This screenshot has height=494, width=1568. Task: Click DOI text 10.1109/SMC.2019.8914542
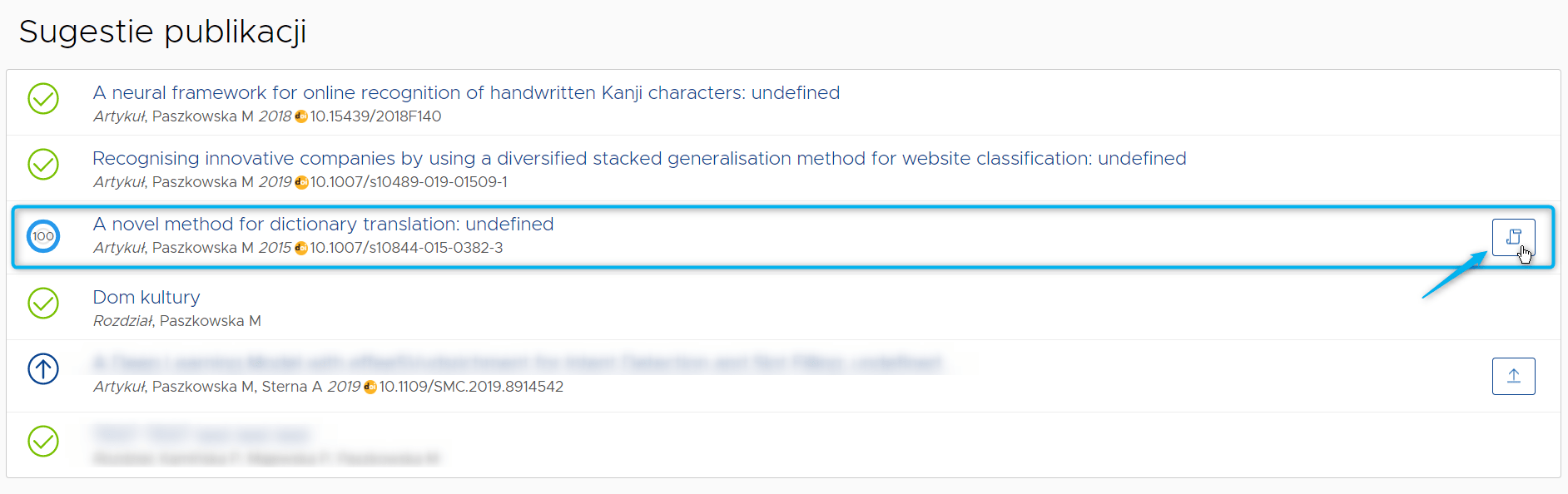pyautogui.click(x=471, y=387)
